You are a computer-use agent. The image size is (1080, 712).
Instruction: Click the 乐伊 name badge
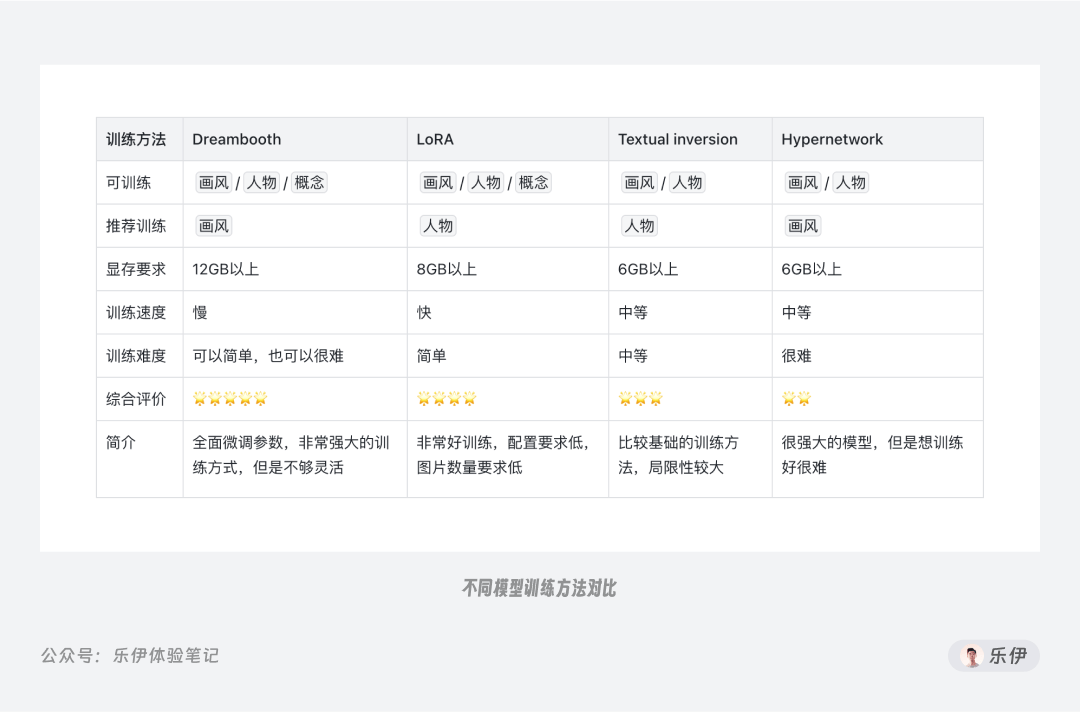(x=994, y=656)
